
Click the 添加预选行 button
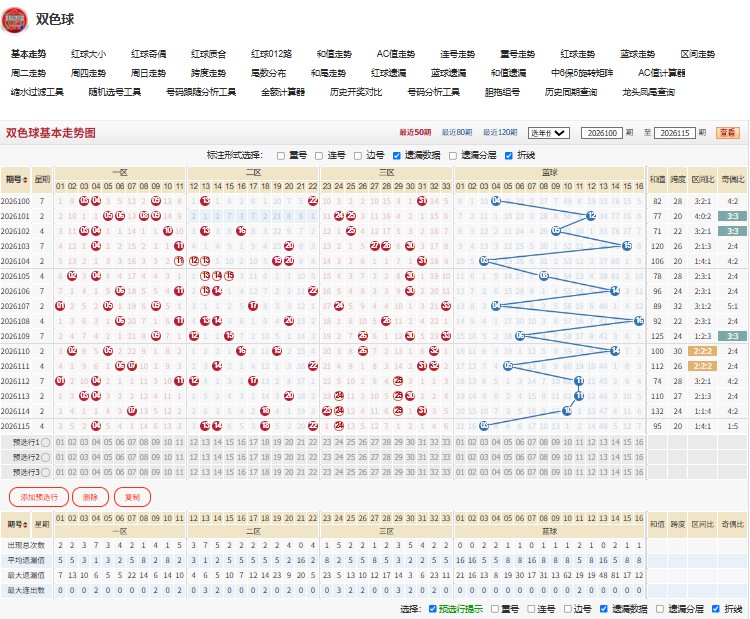tap(39, 497)
